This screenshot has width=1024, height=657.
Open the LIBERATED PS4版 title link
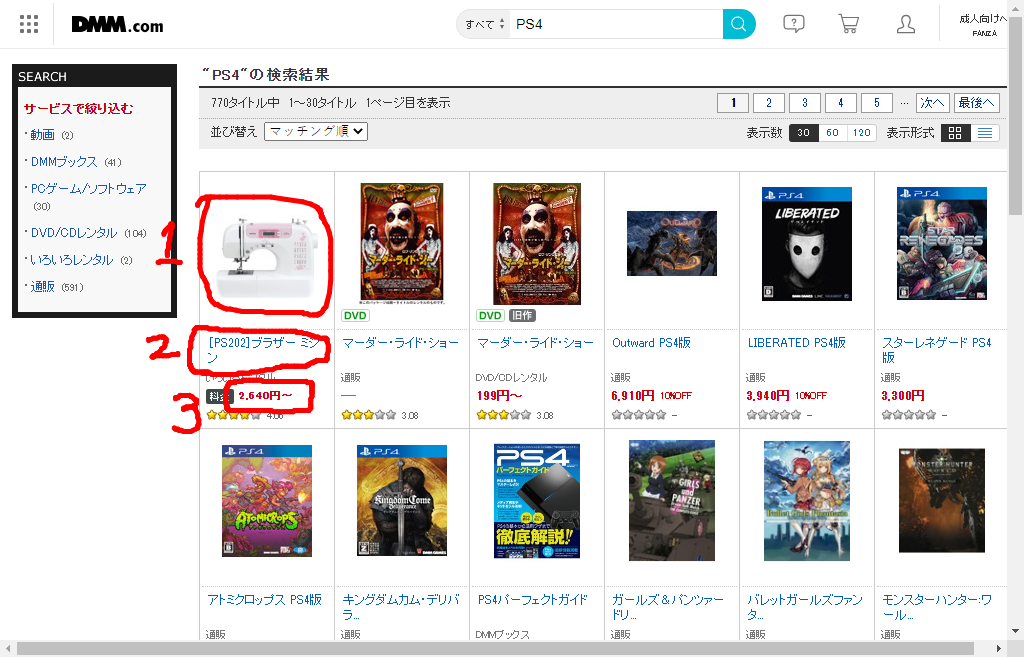[x=797, y=343]
